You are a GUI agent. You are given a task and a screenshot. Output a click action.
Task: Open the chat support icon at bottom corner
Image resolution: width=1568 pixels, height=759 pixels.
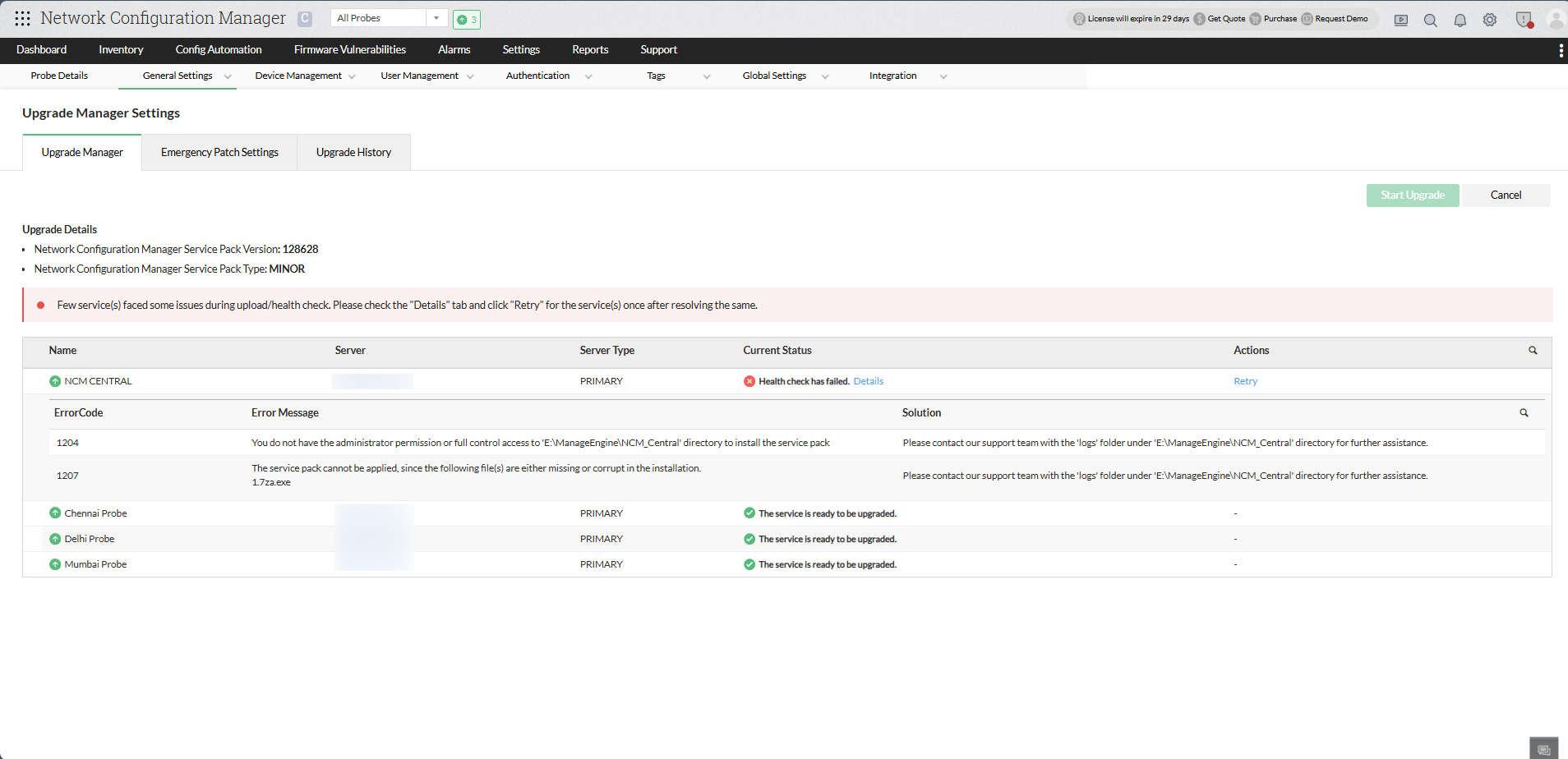tap(1544, 749)
